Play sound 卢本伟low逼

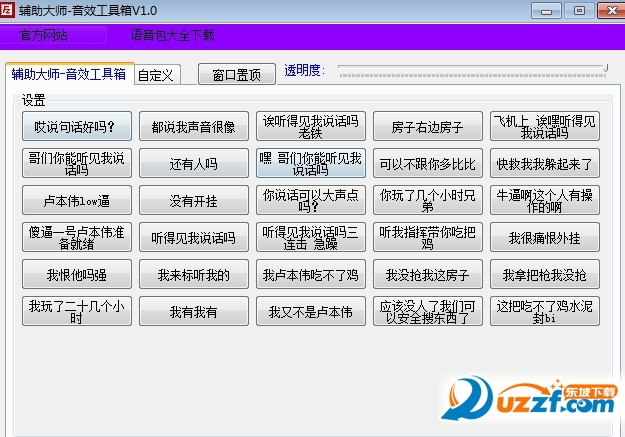(x=77, y=200)
